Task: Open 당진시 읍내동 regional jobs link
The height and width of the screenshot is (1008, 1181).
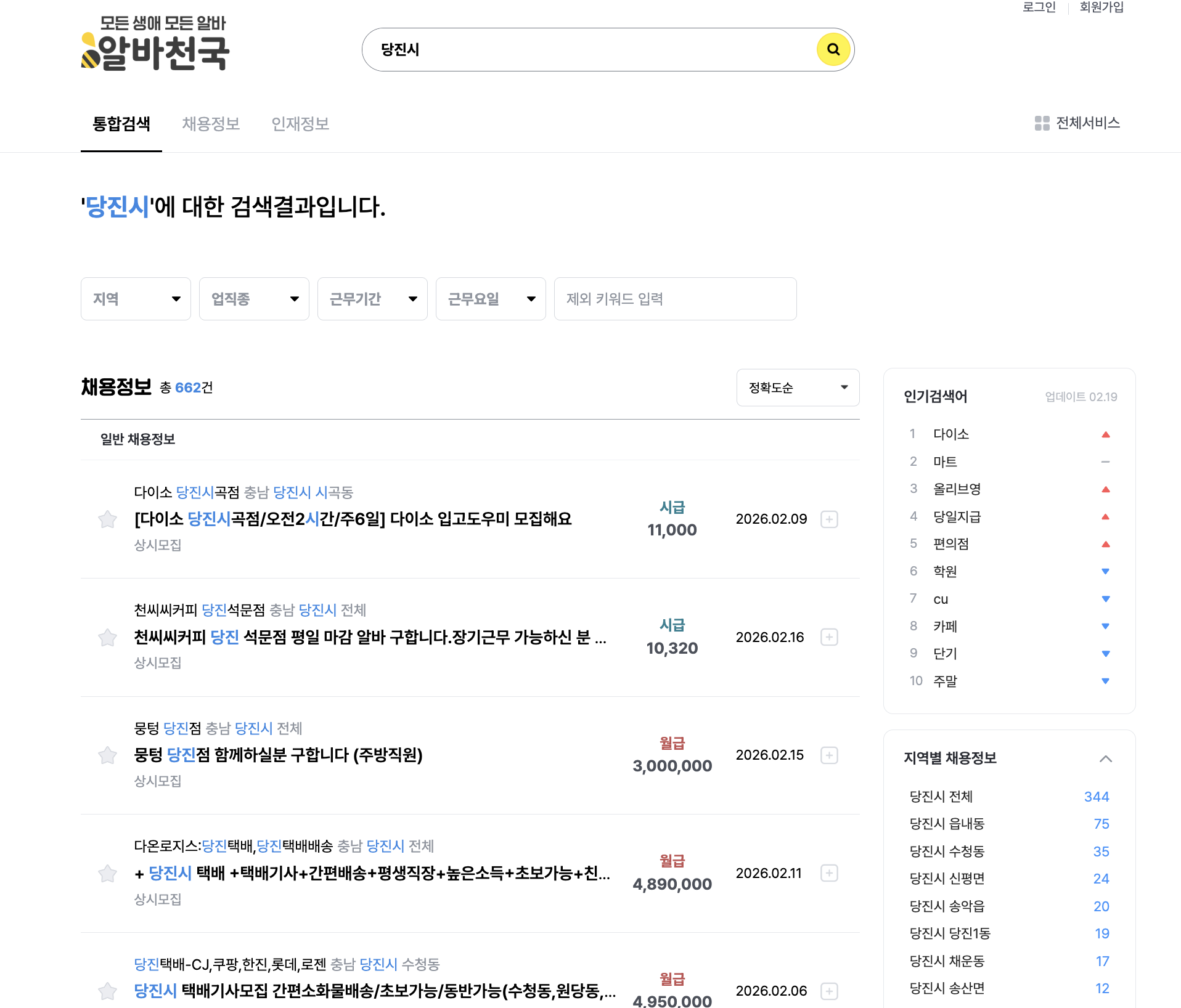Action: [947, 824]
